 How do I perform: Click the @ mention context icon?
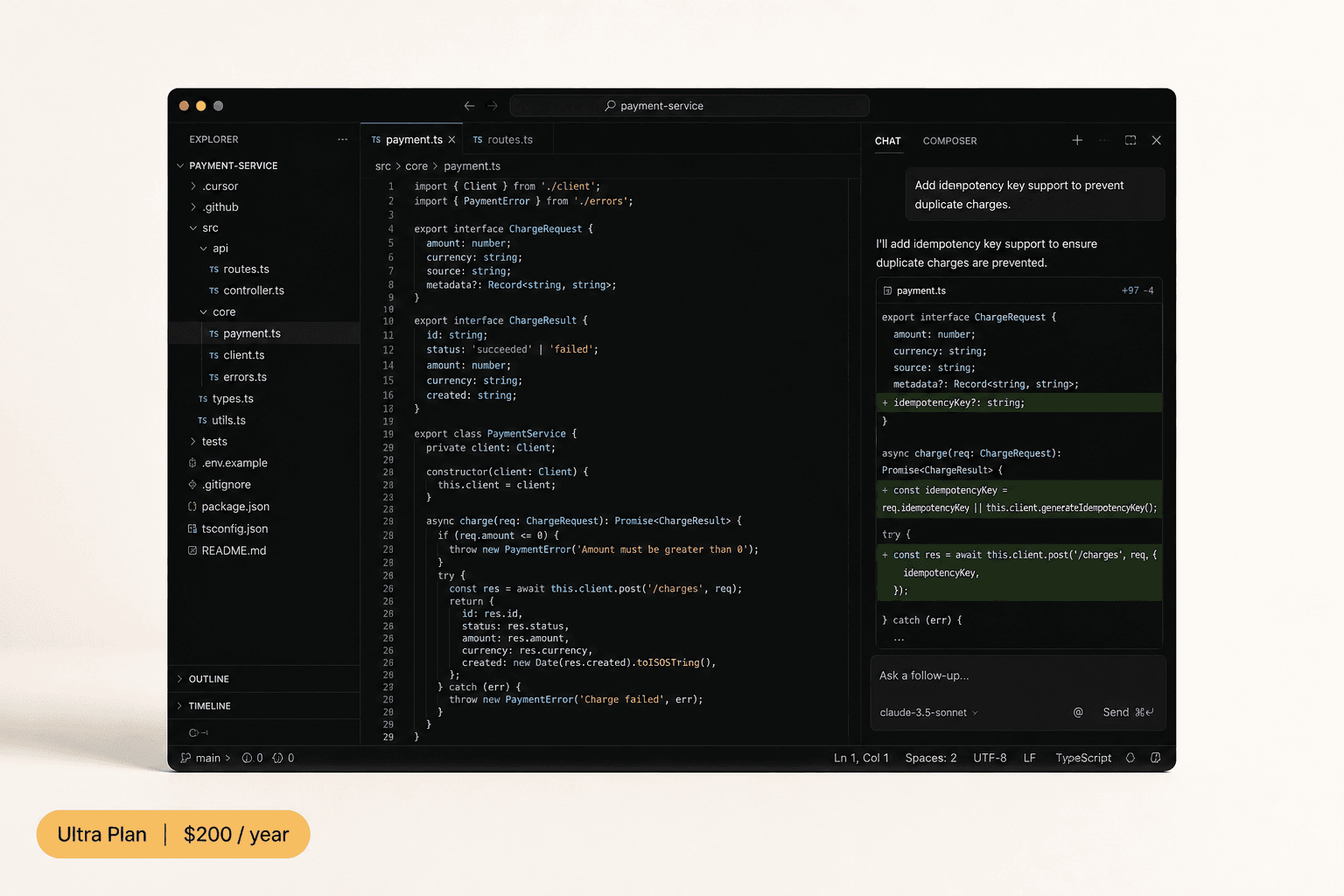click(1078, 712)
